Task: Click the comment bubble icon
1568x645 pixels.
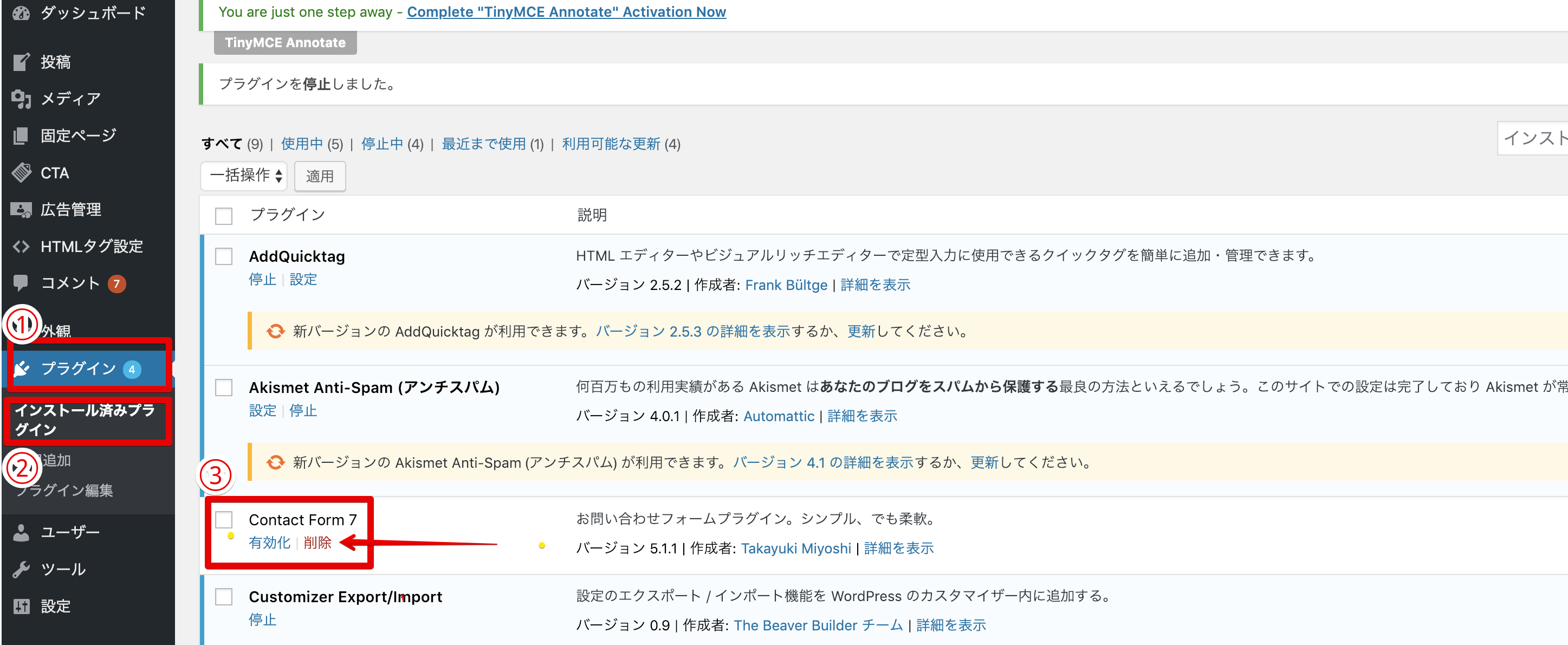Action: [x=21, y=282]
